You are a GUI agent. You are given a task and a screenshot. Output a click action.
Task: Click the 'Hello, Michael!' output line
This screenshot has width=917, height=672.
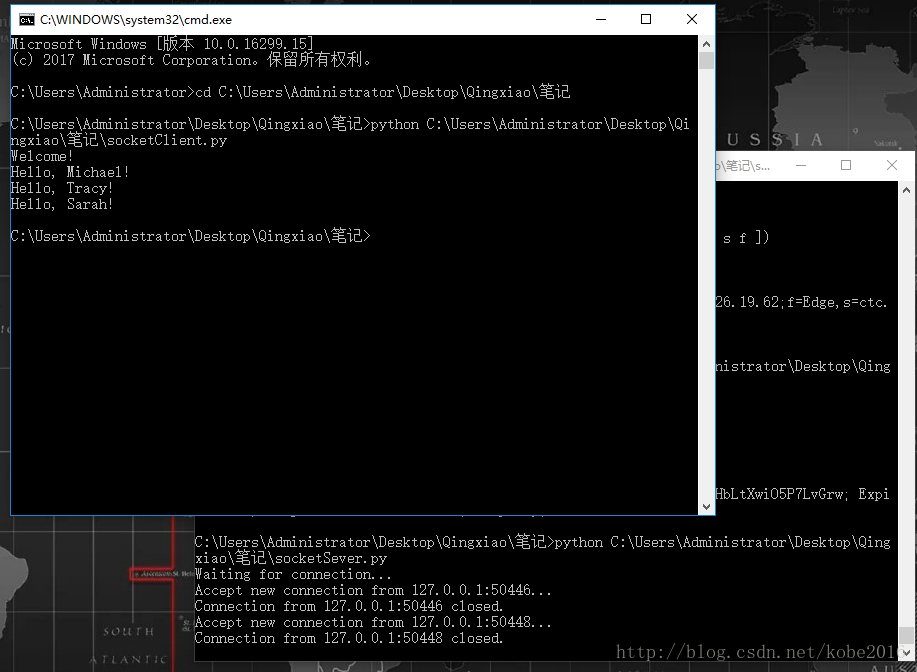pos(70,172)
